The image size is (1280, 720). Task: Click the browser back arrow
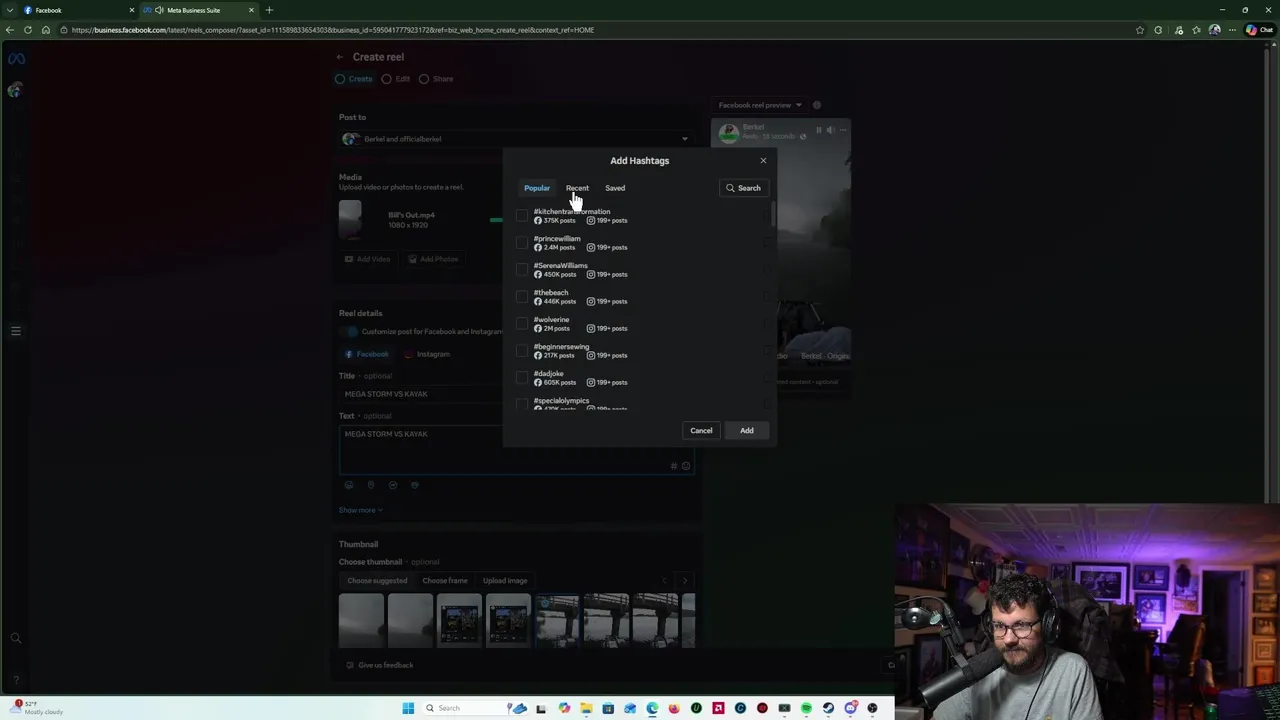pos(10,30)
